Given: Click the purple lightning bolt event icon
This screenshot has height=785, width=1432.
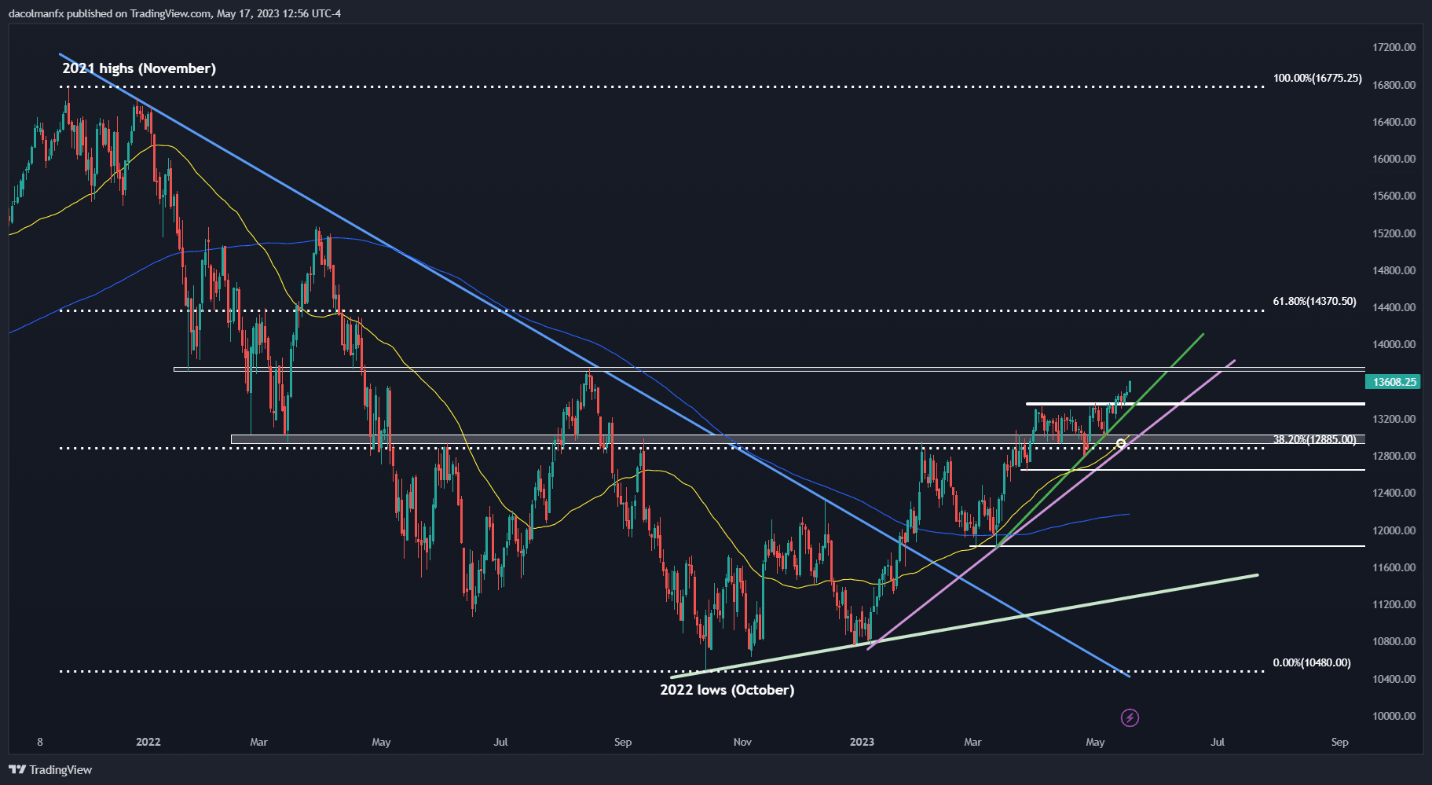Looking at the screenshot, I should point(1130,717).
